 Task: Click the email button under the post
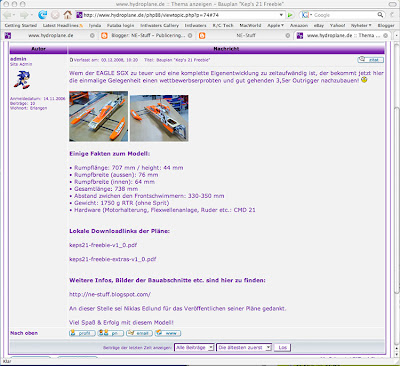click(139, 333)
